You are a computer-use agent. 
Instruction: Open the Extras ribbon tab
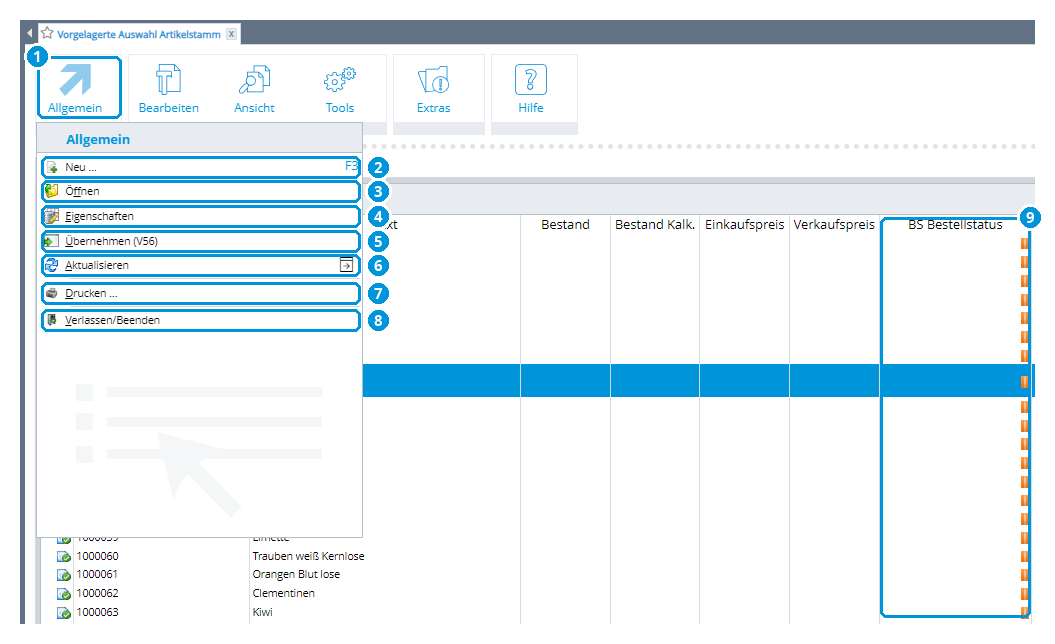click(434, 89)
